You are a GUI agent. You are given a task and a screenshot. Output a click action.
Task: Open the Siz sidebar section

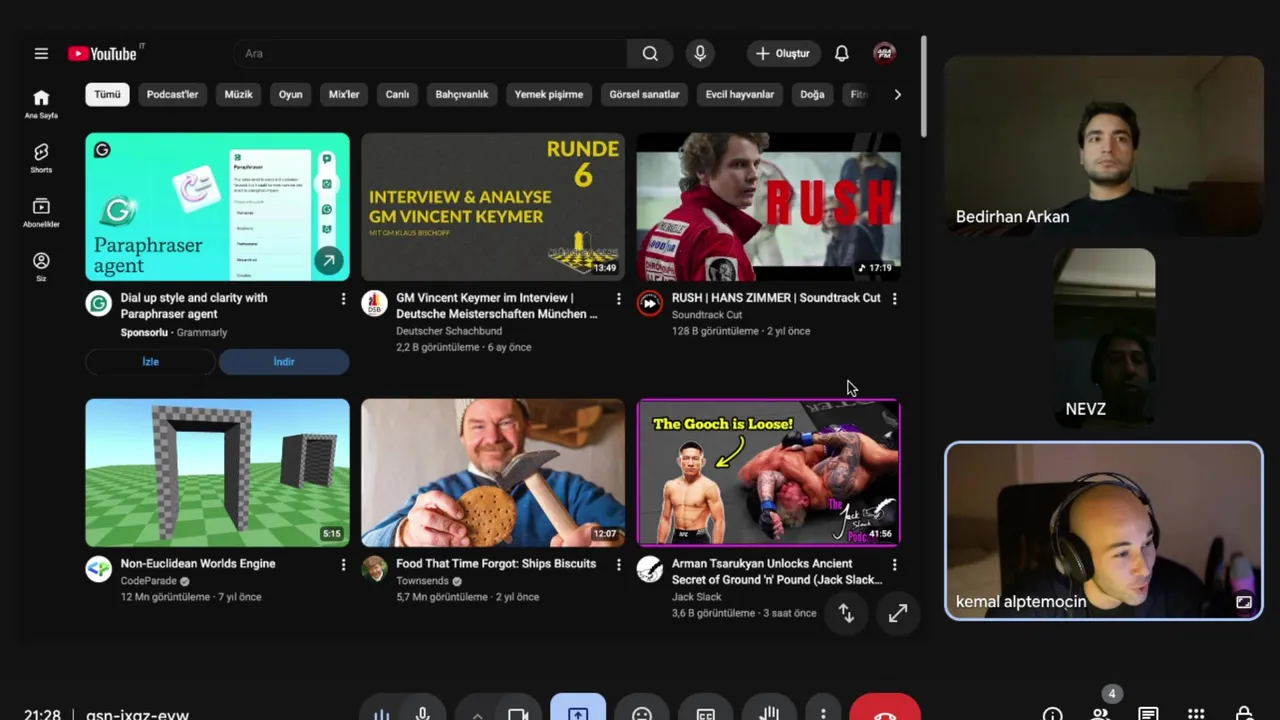[x=41, y=267]
